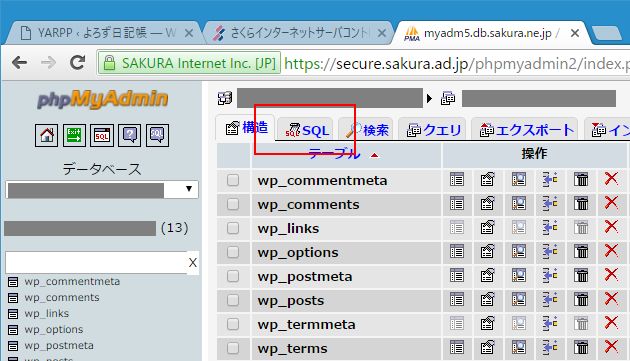Click the green Exit logout icon

(74, 135)
